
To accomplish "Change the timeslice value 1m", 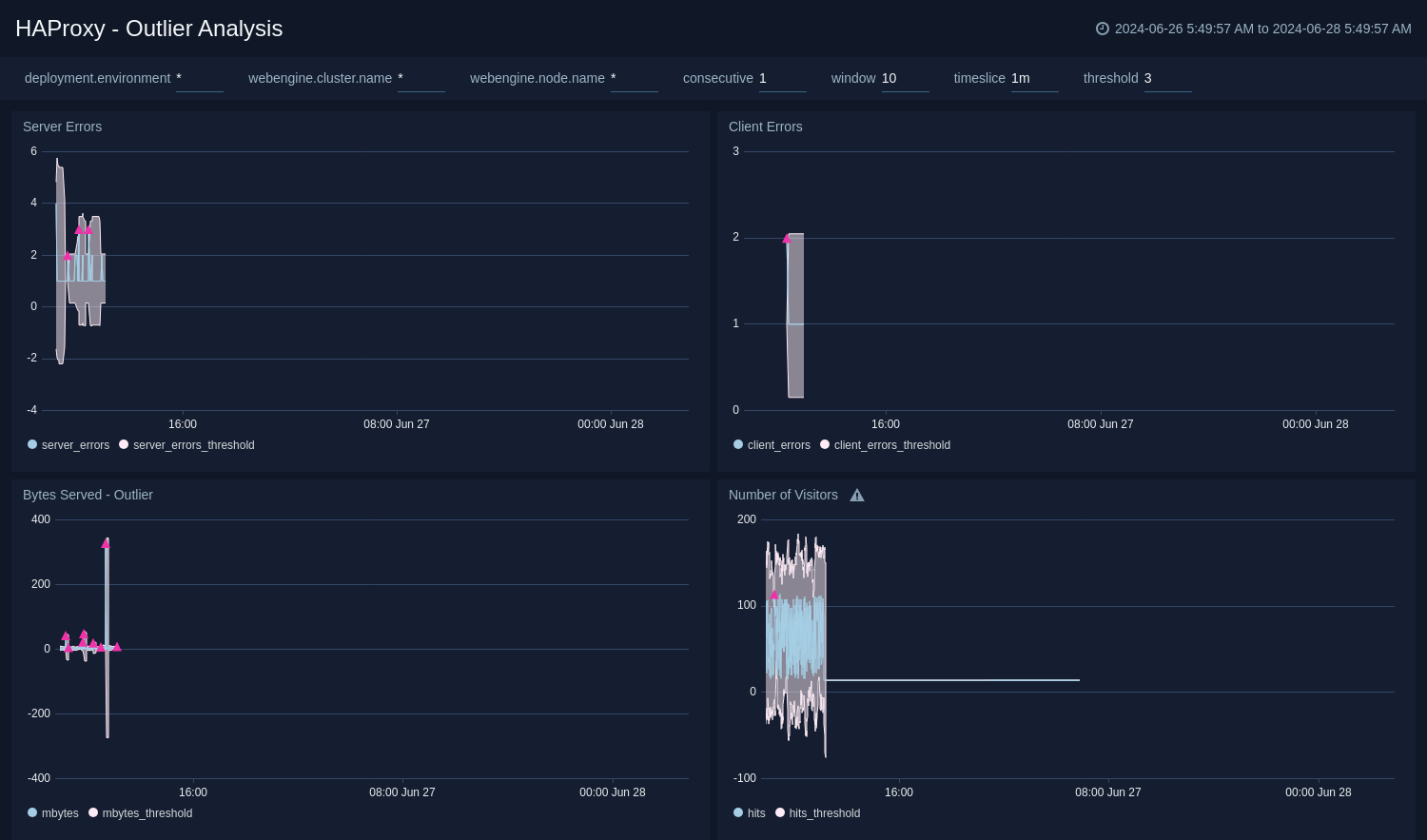I will (1035, 79).
